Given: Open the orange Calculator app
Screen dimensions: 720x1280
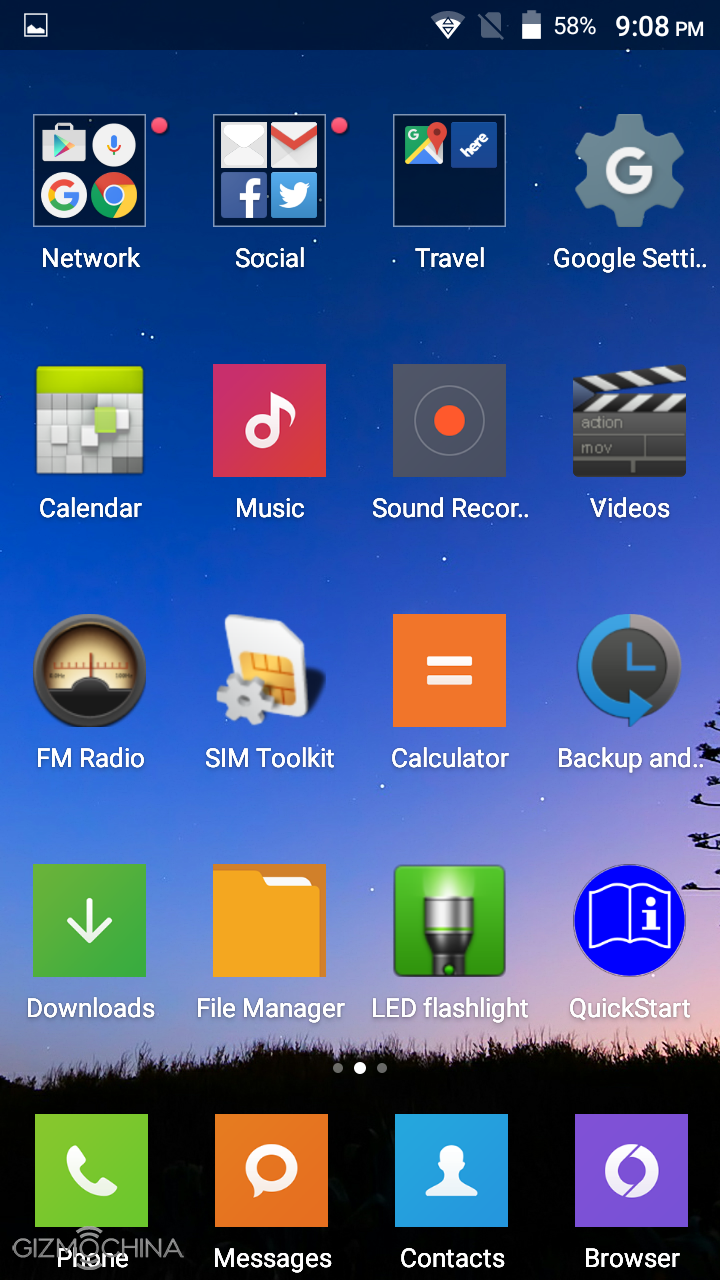Looking at the screenshot, I should pos(449,670).
